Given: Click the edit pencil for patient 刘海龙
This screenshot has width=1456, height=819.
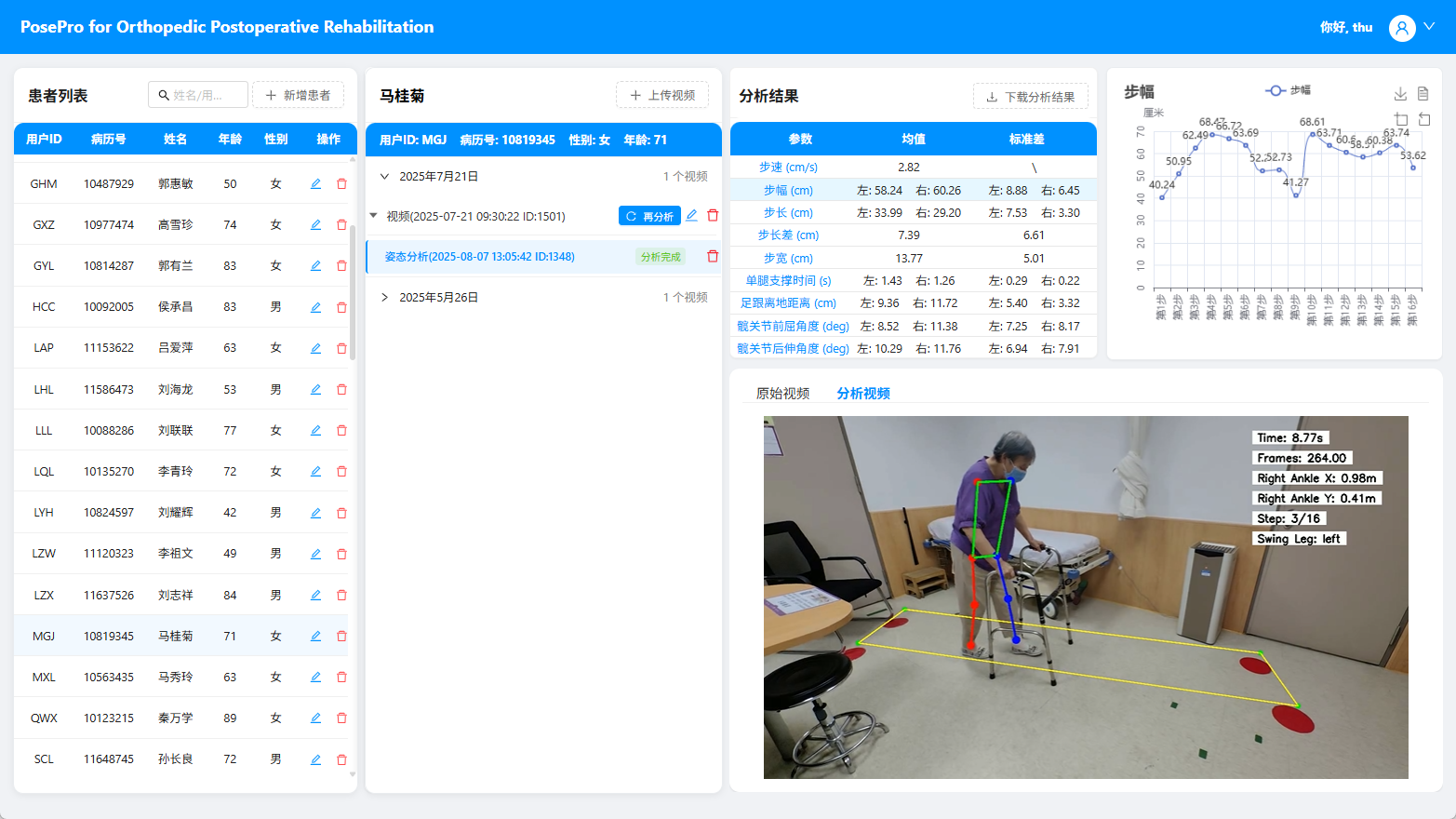Looking at the screenshot, I should 315,389.
